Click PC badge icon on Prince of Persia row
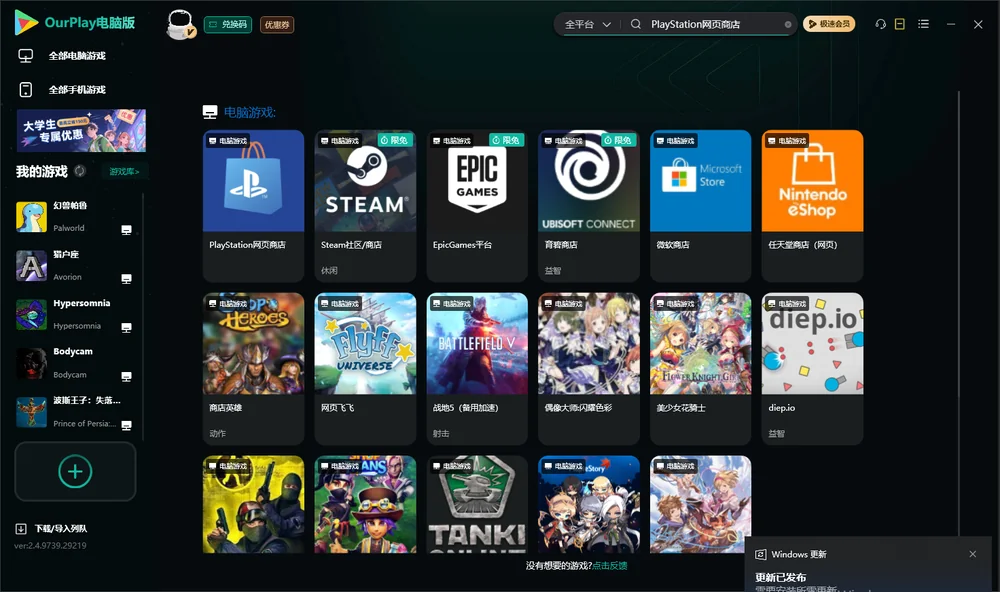Image resolution: width=1000 pixels, height=592 pixels. point(126,426)
